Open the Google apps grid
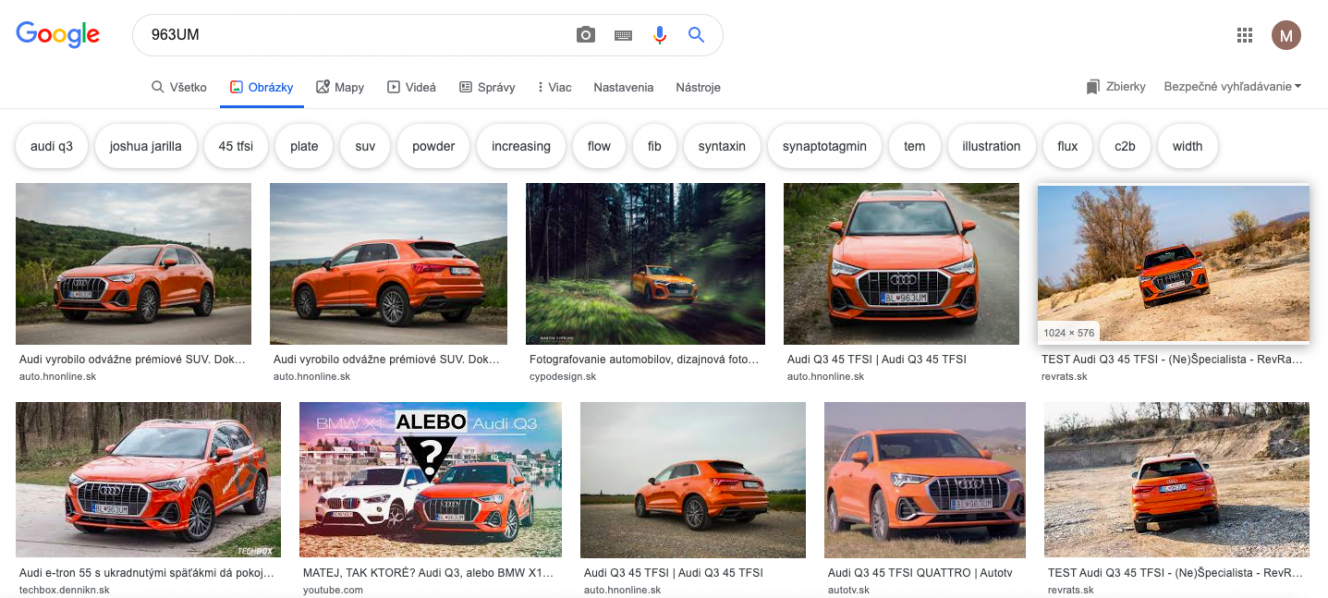The height and width of the screenshot is (598, 1328). [x=1245, y=35]
